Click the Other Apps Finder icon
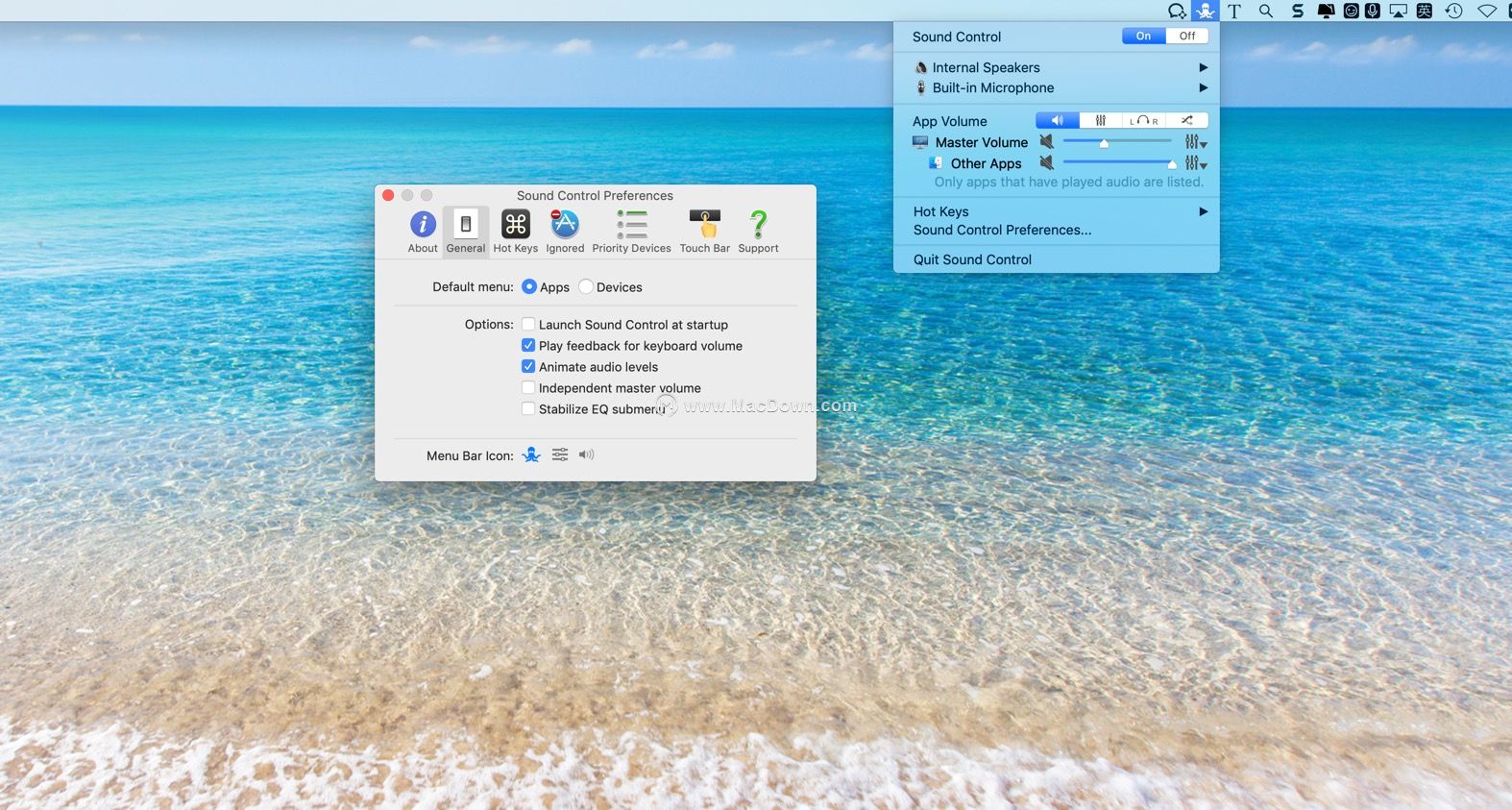Viewport: 1512px width, 810px height. (x=936, y=163)
